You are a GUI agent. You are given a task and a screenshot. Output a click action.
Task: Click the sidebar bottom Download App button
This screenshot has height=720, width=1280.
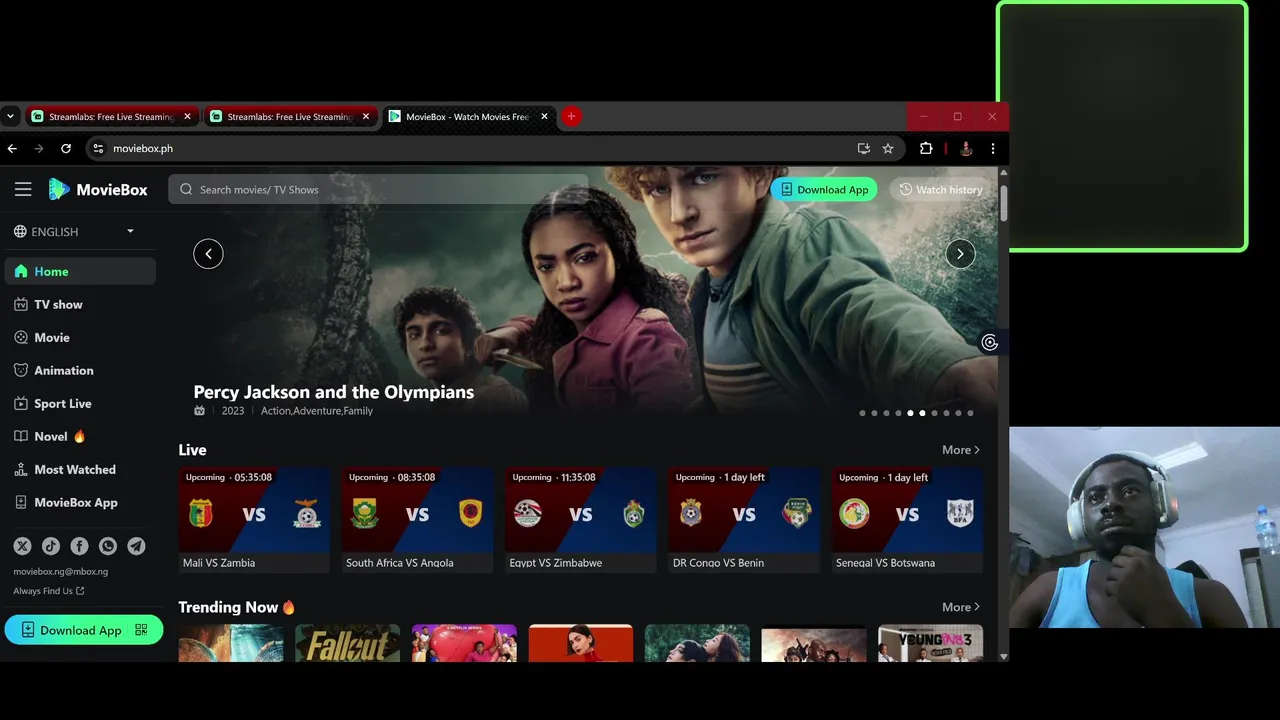84,630
